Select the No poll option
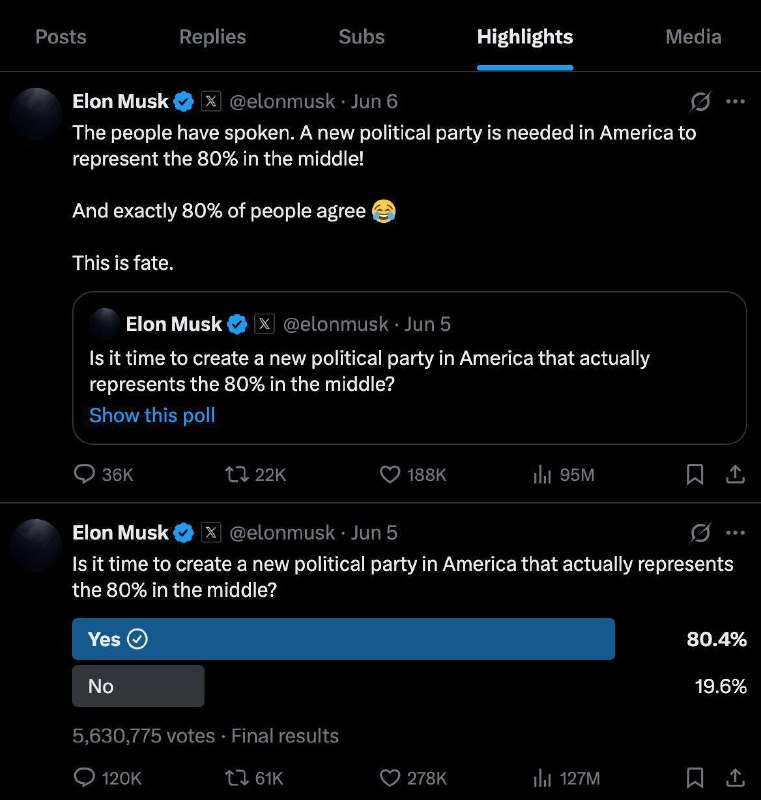 click(138, 686)
